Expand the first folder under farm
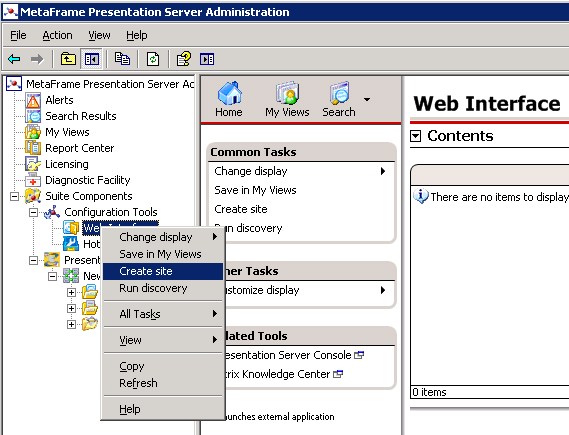Screen dimensions: 569x435 (x=71, y=292)
